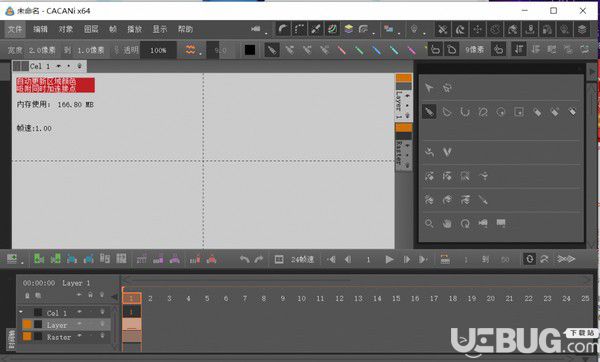
Task: Click the black stroke color swatch
Action: tap(250, 50)
